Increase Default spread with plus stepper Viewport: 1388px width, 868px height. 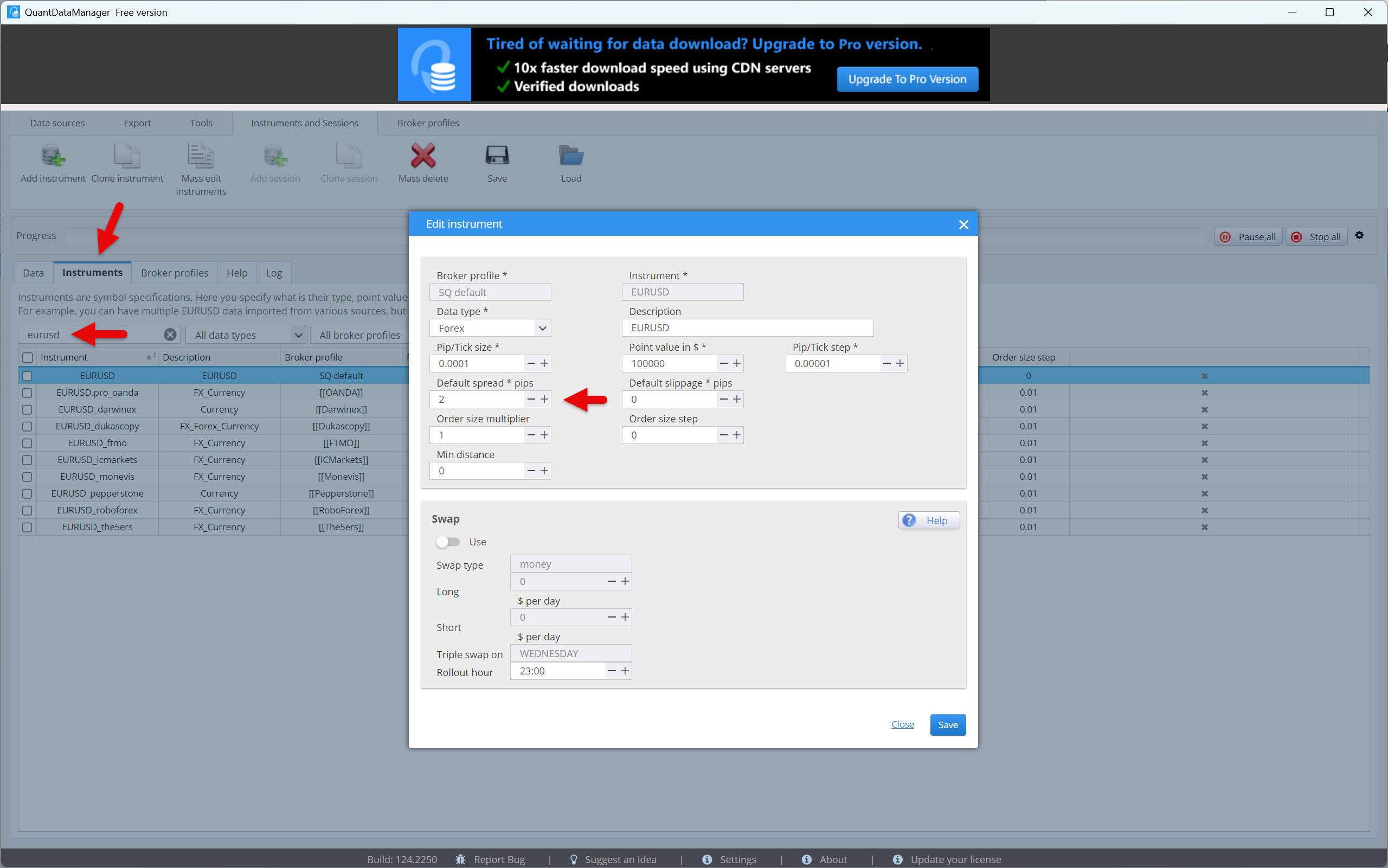click(x=544, y=399)
